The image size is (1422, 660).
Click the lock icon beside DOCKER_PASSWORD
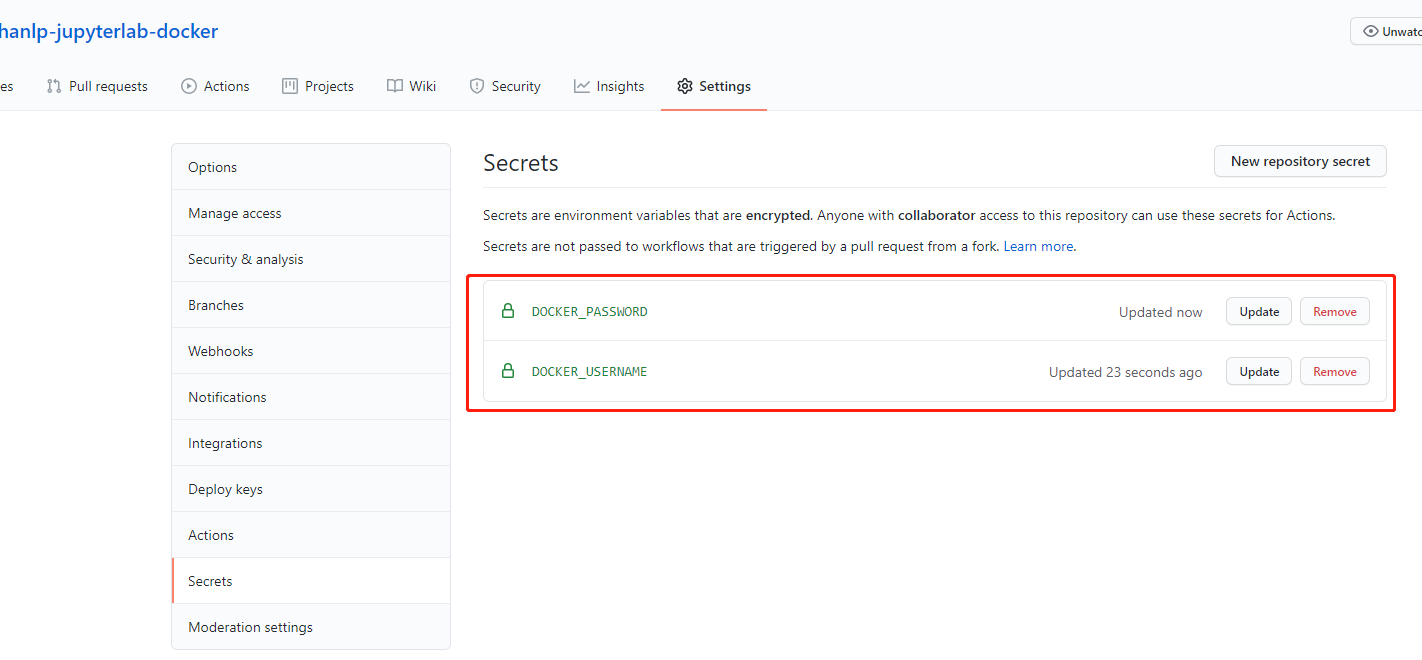tap(508, 311)
